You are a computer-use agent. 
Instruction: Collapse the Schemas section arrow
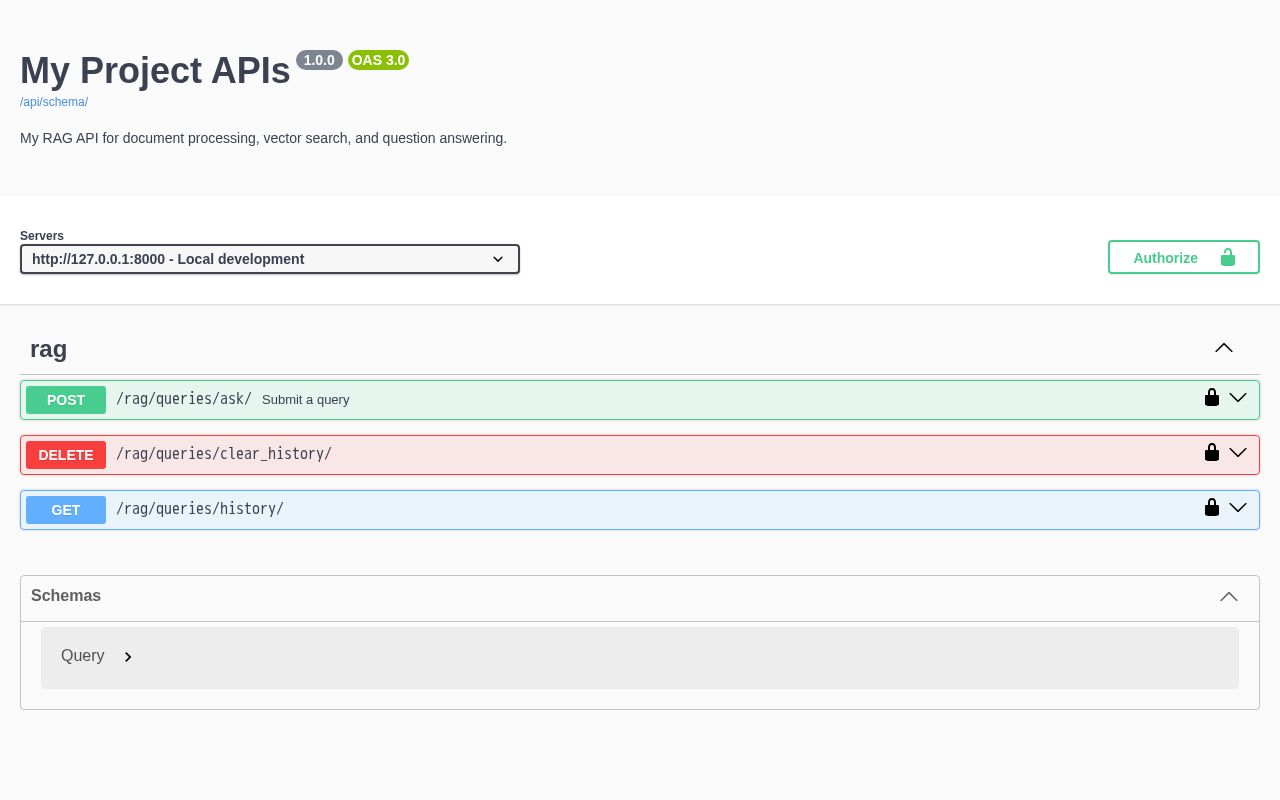click(x=1229, y=596)
